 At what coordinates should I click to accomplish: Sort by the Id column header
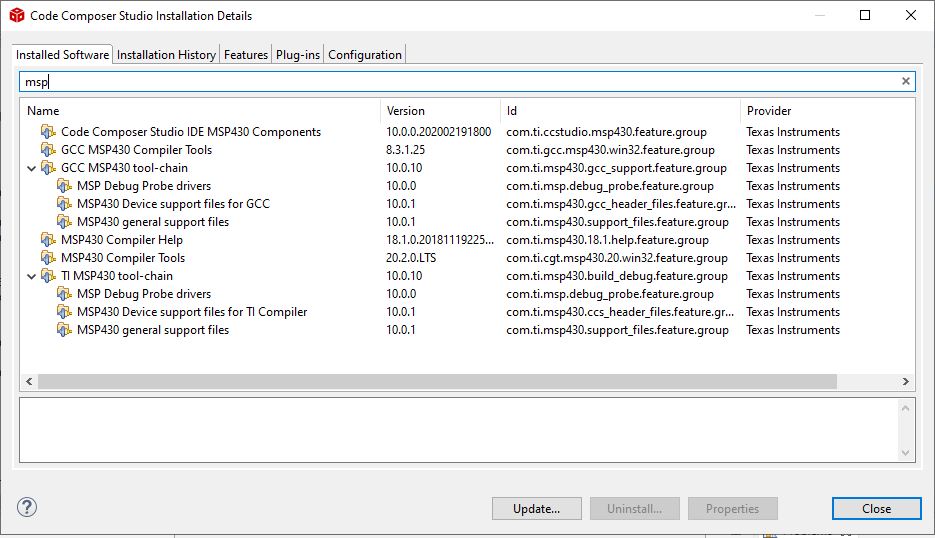tap(620, 110)
